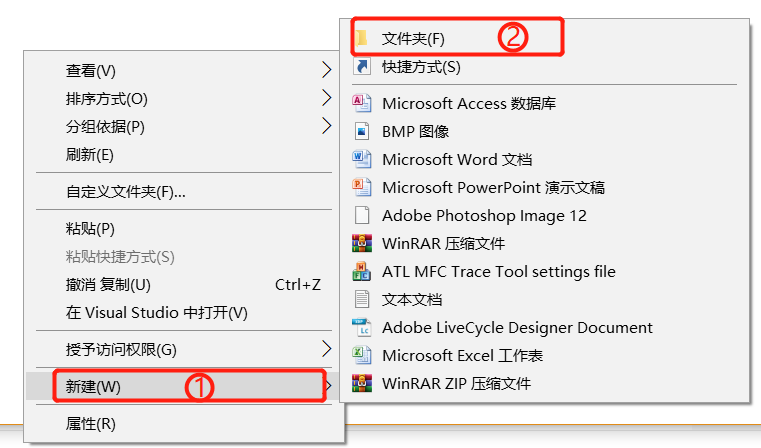
Task: Click the WinRAR archive icon
Action: (362, 243)
